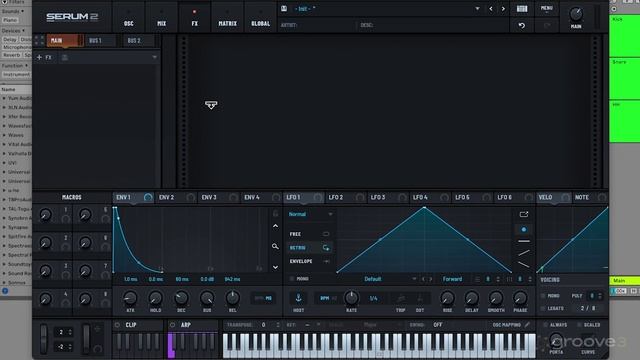Enable the porta ALWAYS checkbox
Image resolution: width=640 pixels, height=360 pixels.
point(545,325)
